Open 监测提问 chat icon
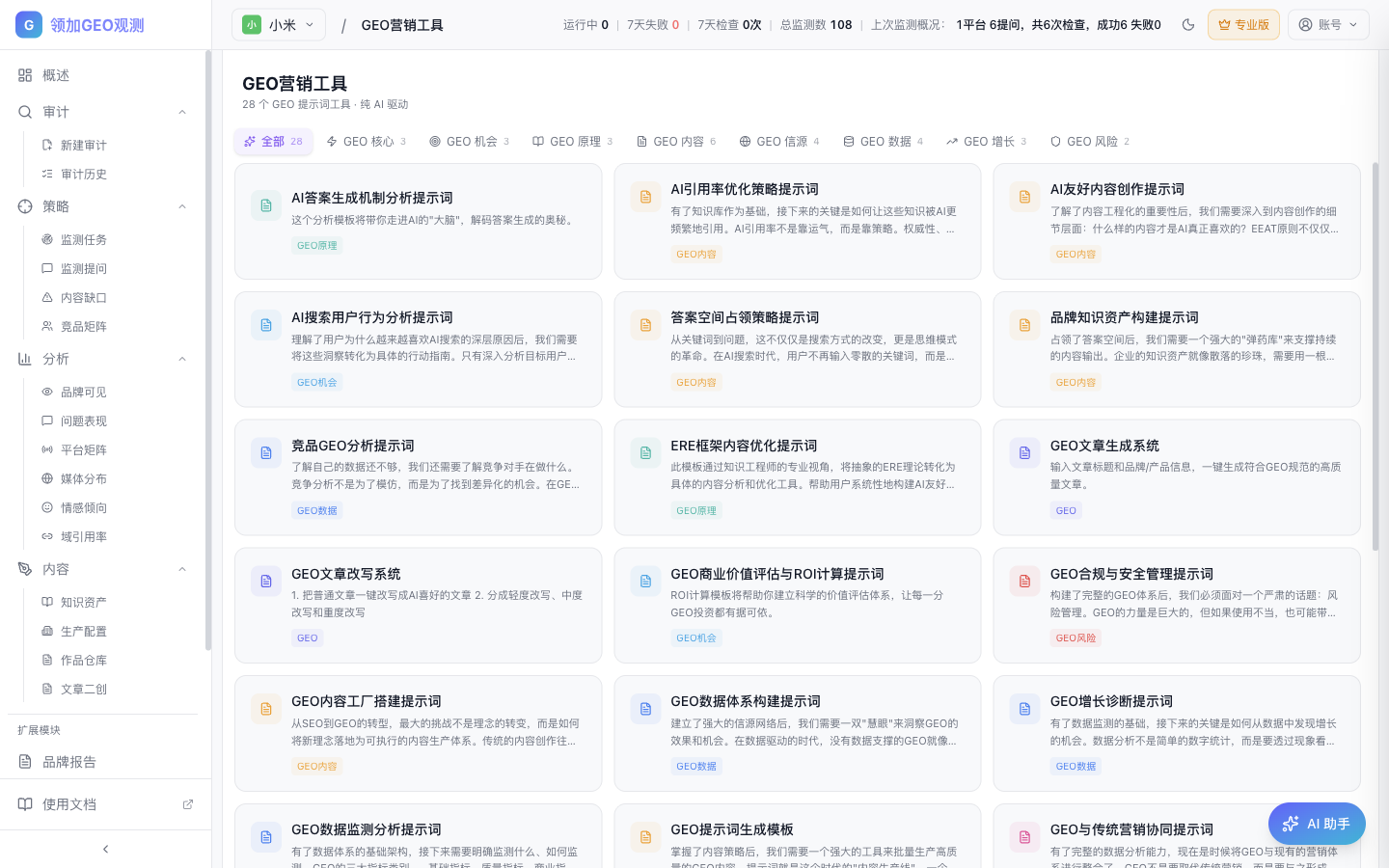 tap(47, 268)
